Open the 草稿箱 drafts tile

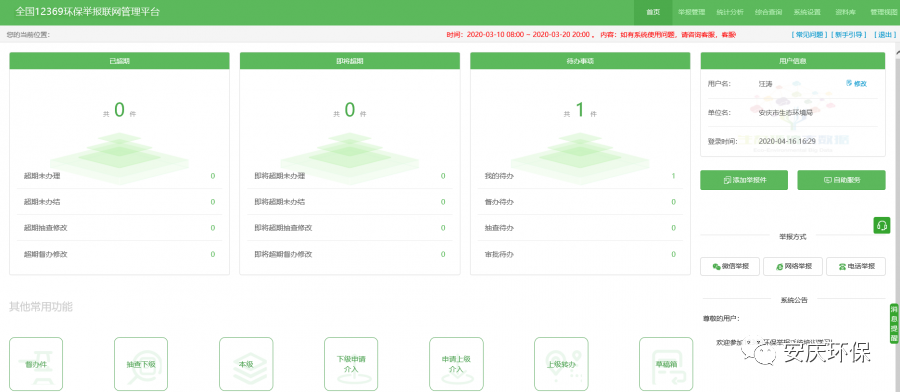click(x=666, y=364)
